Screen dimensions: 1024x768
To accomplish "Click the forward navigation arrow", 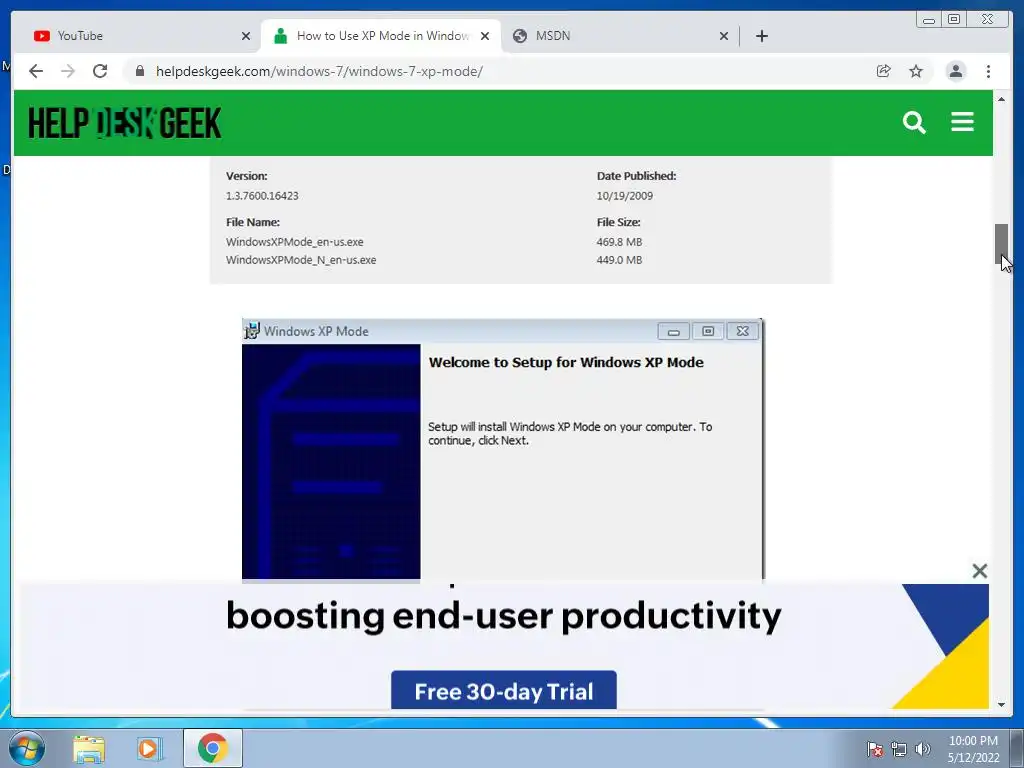I will click(x=68, y=71).
